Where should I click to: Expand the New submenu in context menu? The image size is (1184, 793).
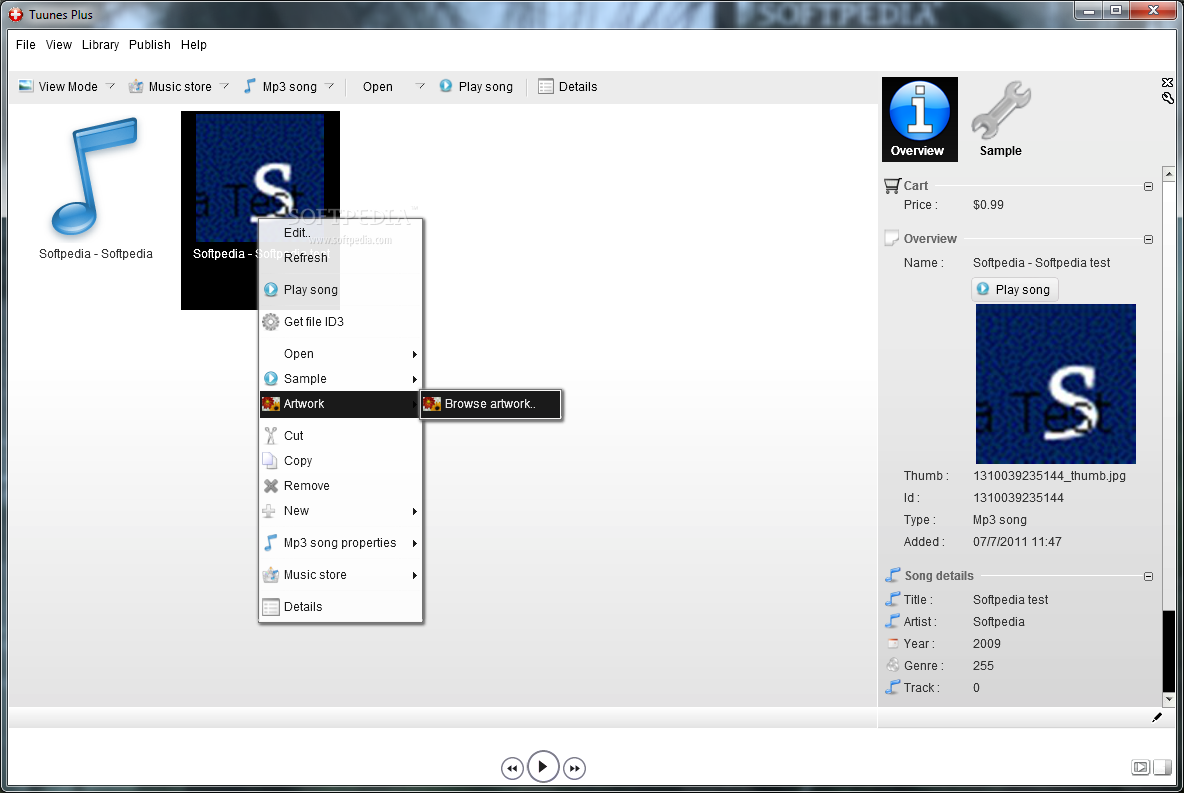(340, 511)
